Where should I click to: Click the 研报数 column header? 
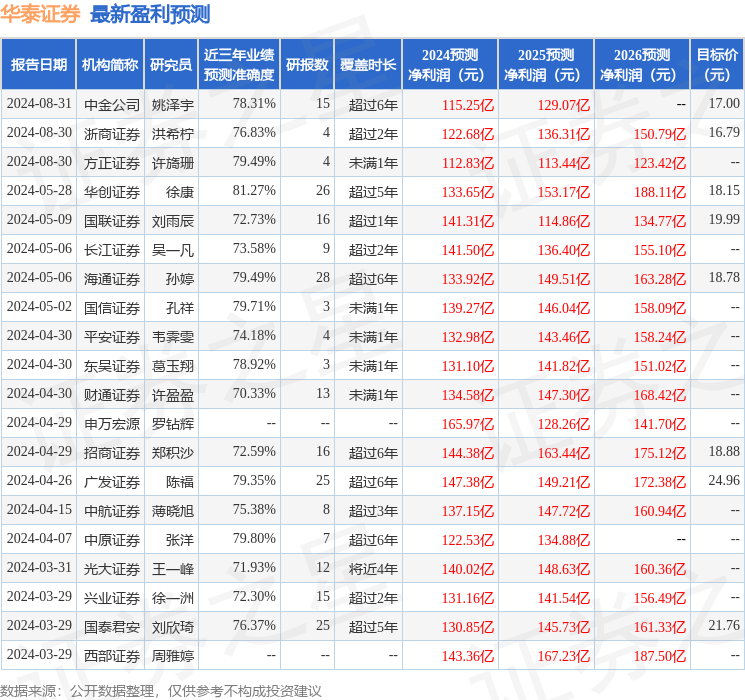(x=307, y=64)
